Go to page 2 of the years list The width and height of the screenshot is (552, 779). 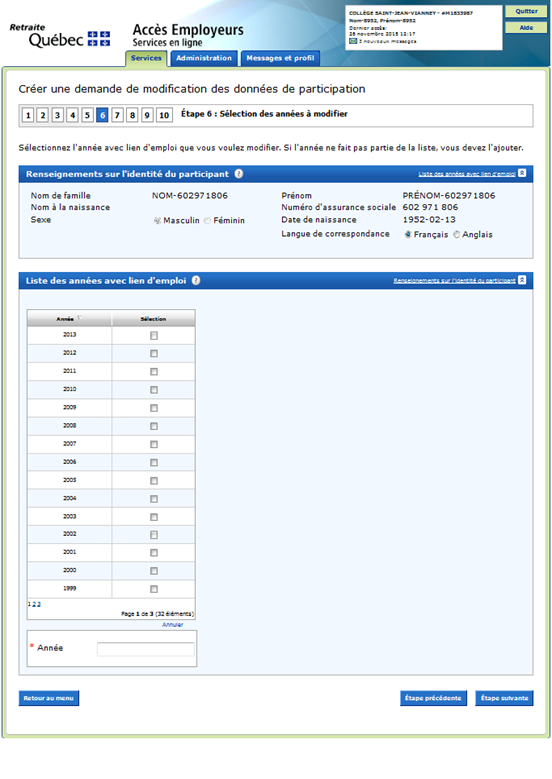[x=34, y=605]
